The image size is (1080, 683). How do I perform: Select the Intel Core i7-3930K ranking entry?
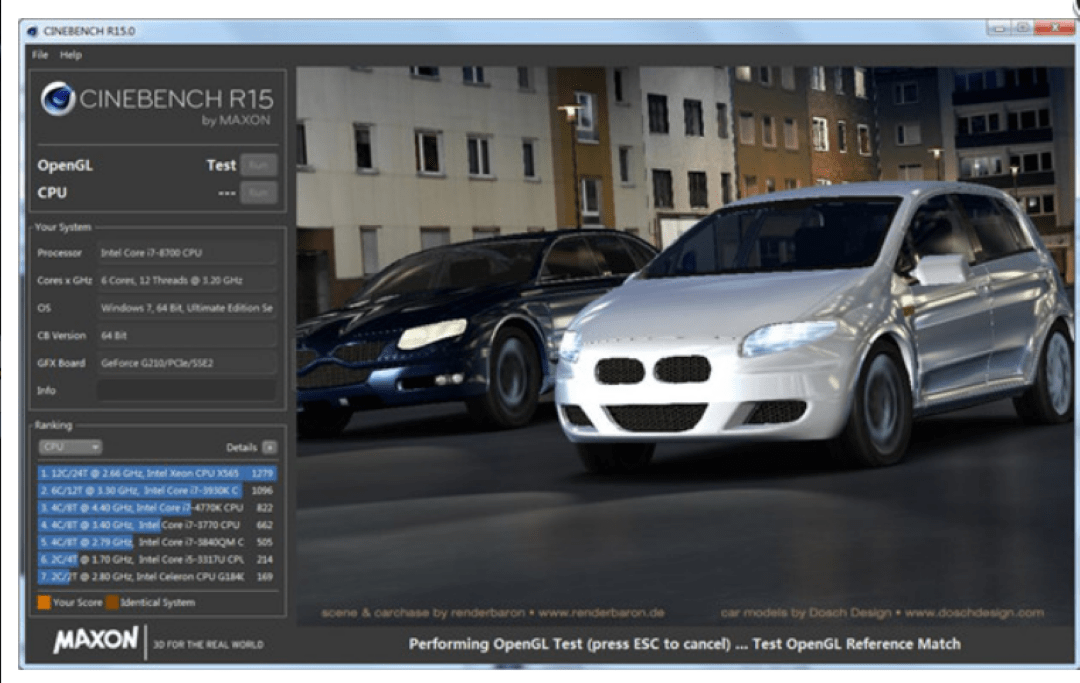pyautogui.click(x=150, y=490)
